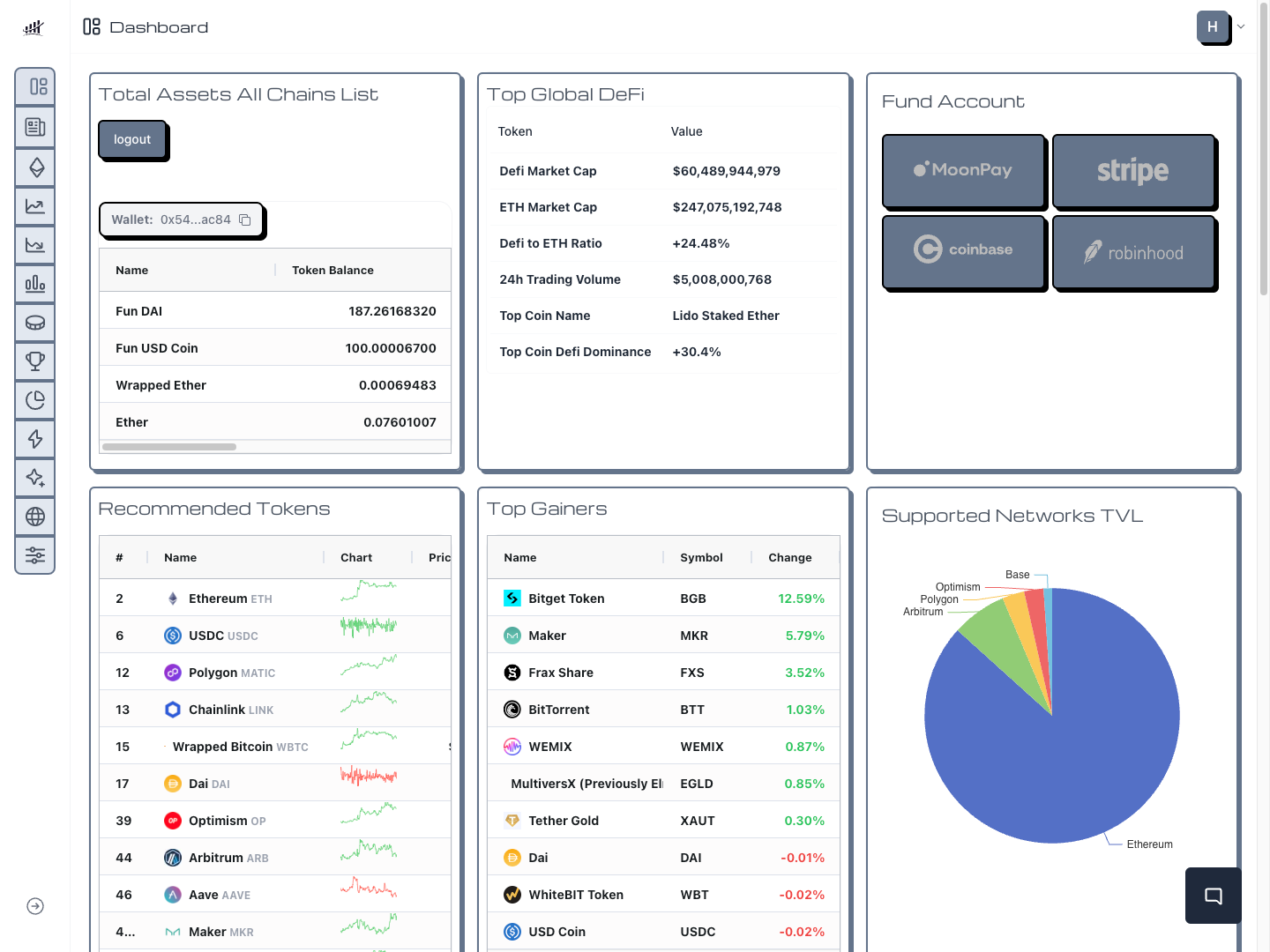Sort Top Gainers by Change column
The height and width of the screenshot is (952, 1270).
pyautogui.click(x=790, y=557)
